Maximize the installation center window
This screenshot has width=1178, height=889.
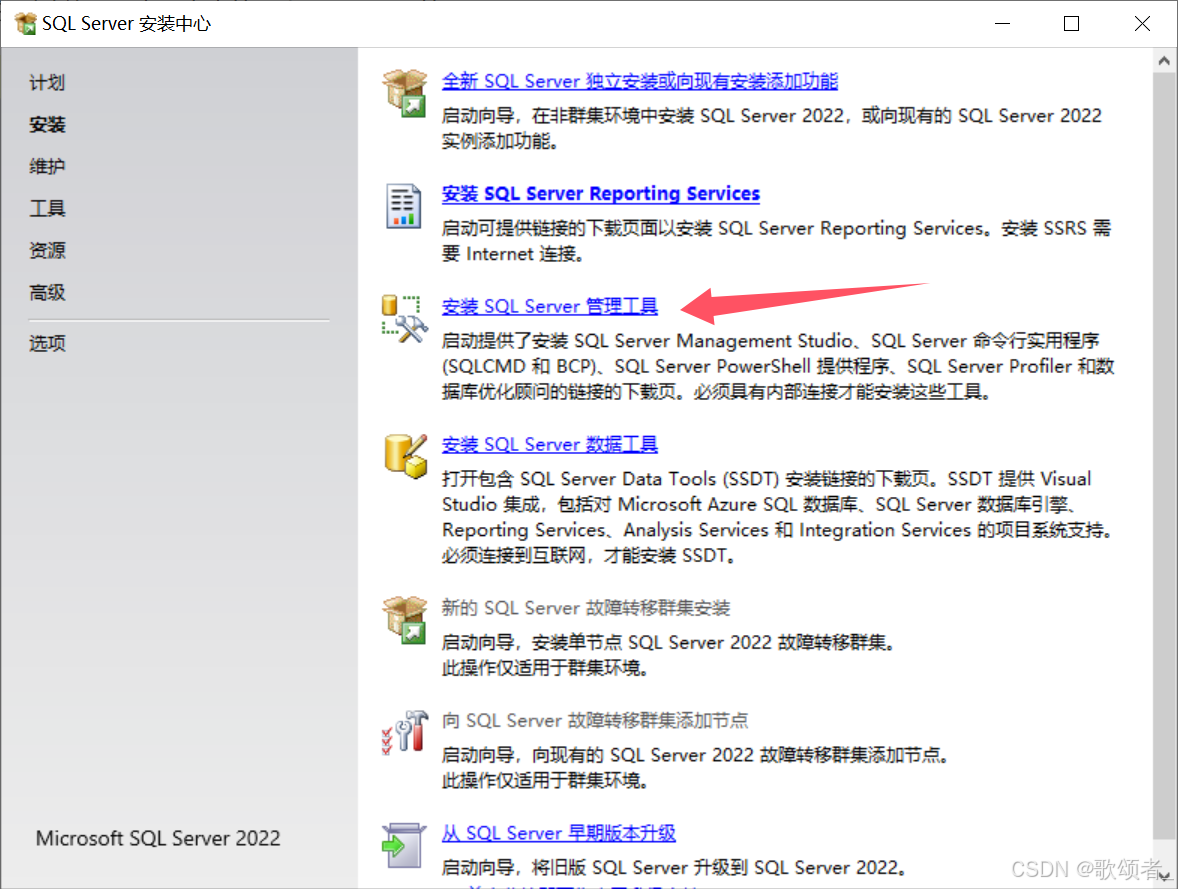pyautogui.click(x=1071, y=23)
